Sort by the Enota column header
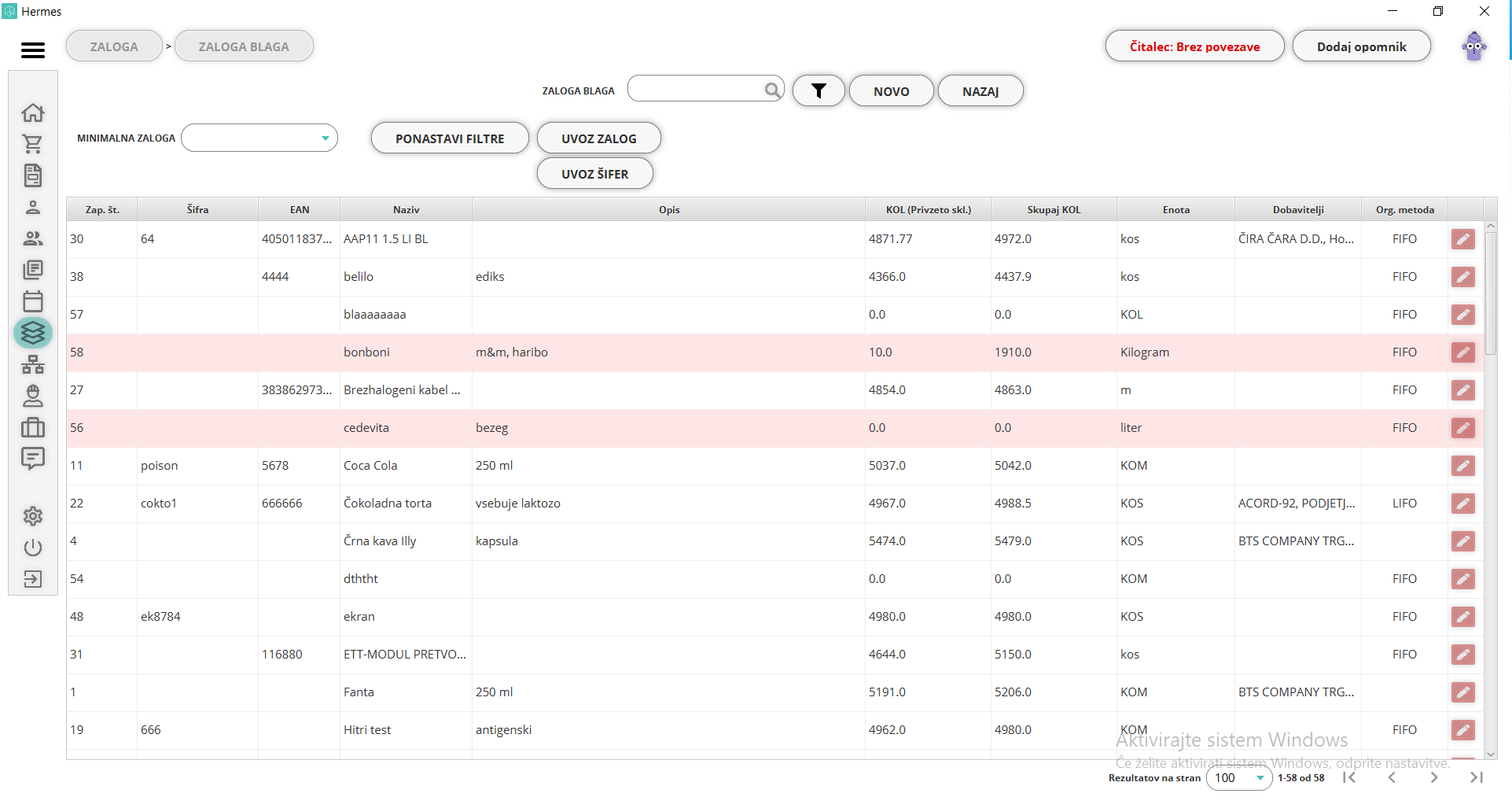 point(1176,209)
